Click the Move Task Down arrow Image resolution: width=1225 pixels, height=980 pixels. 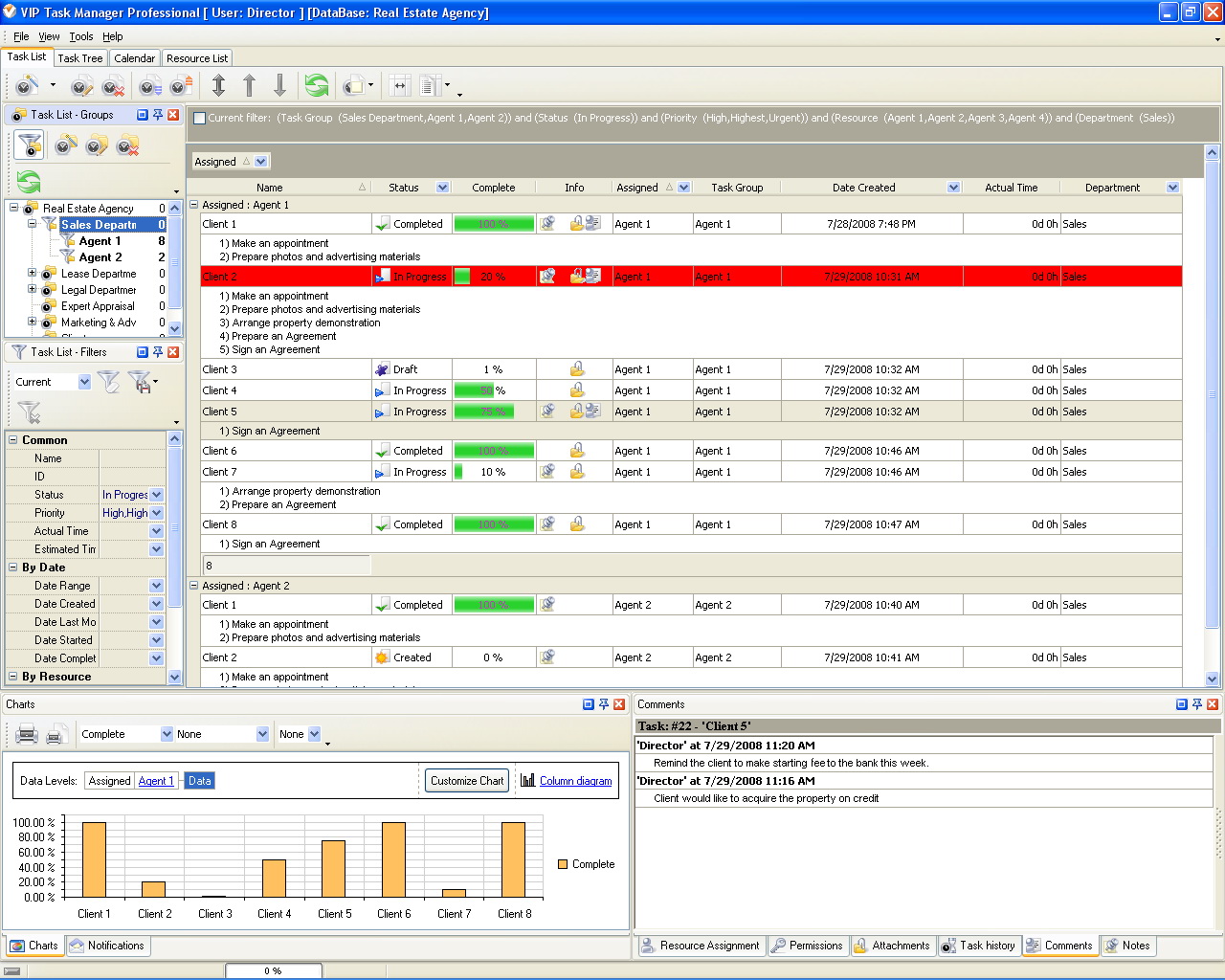pos(279,86)
